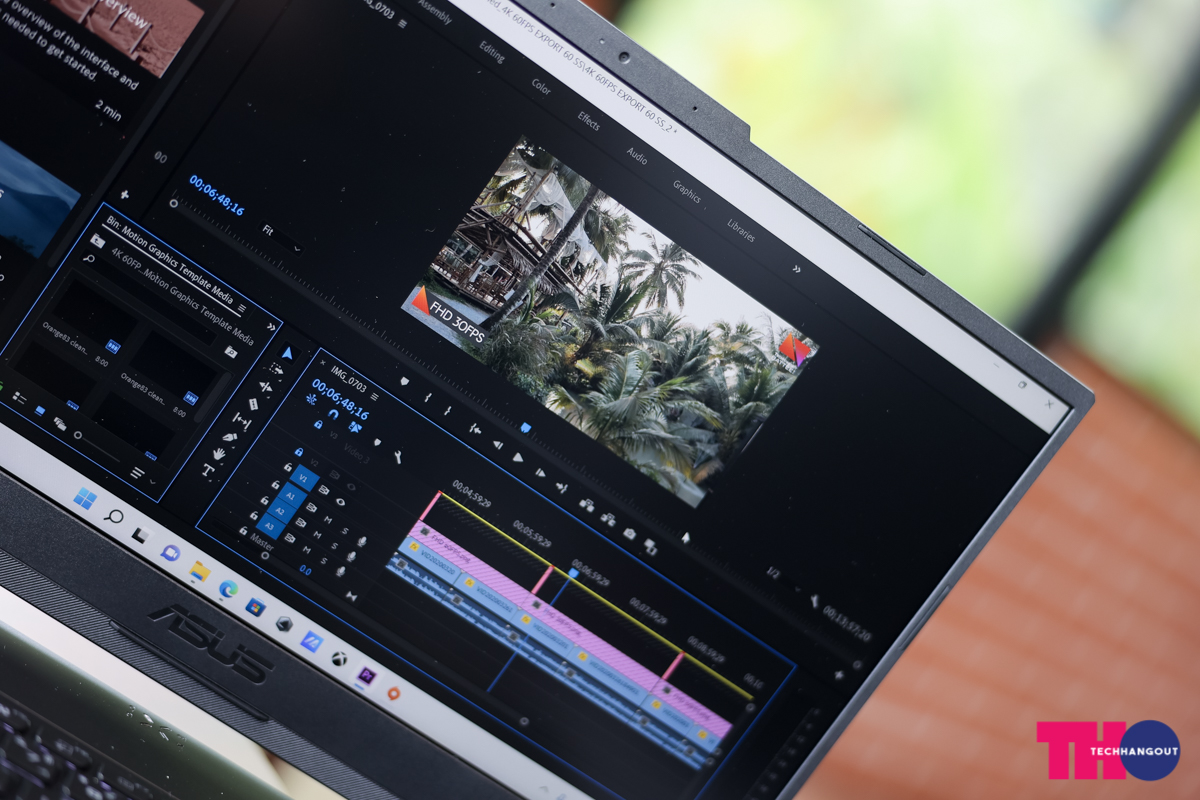This screenshot has width=1200, height=800.
Task: Jump to the In point
Action: point(475,428)
